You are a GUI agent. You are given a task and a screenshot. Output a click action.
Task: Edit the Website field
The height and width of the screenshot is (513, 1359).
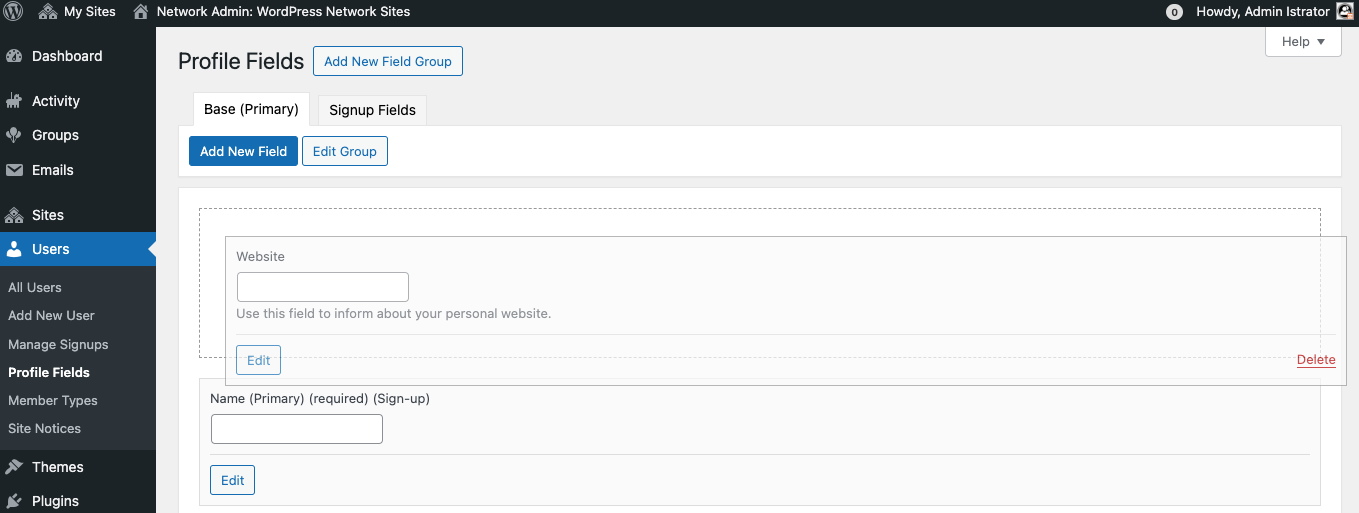click(258, 360)
